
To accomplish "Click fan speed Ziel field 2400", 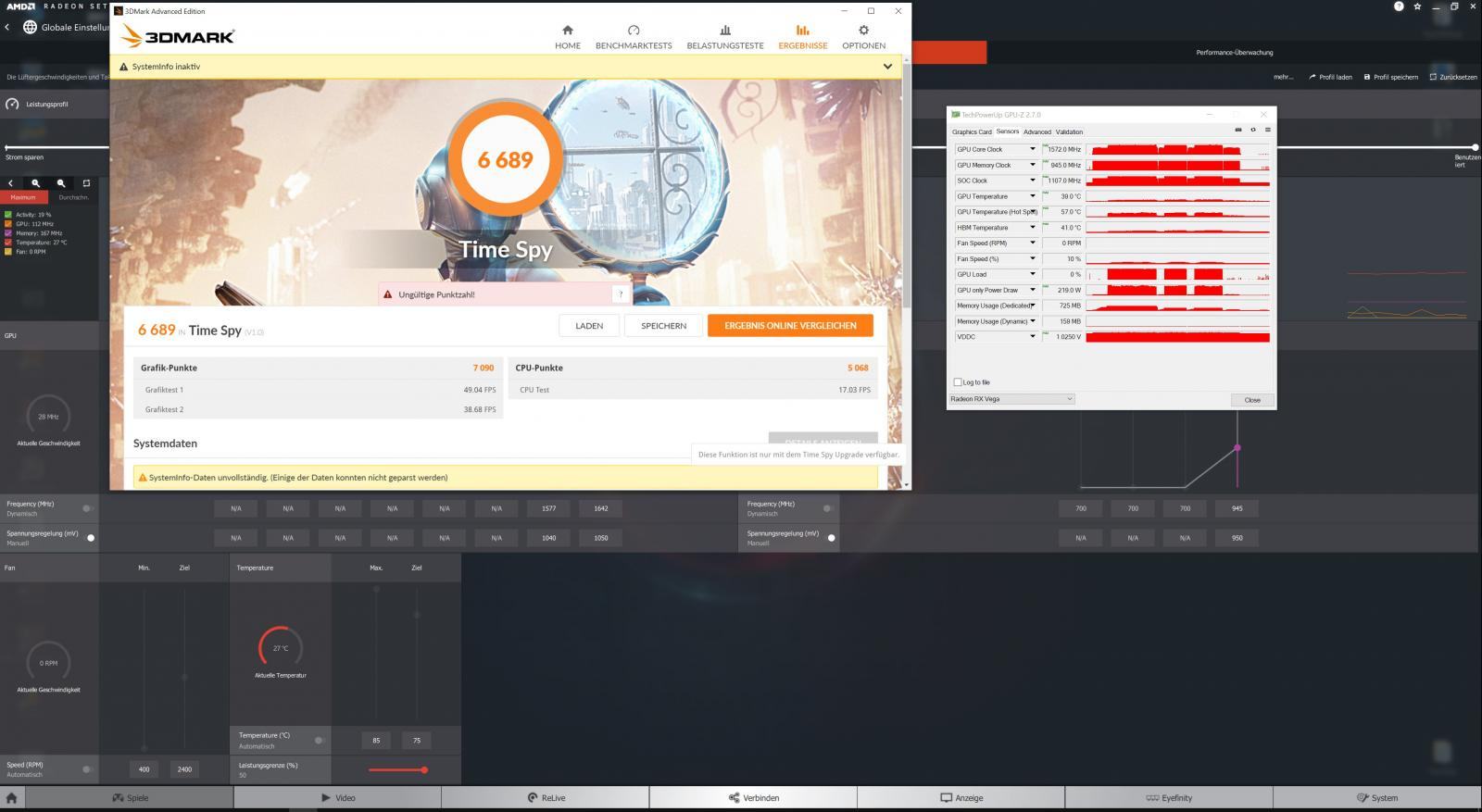I will click(x=184, y=769).
